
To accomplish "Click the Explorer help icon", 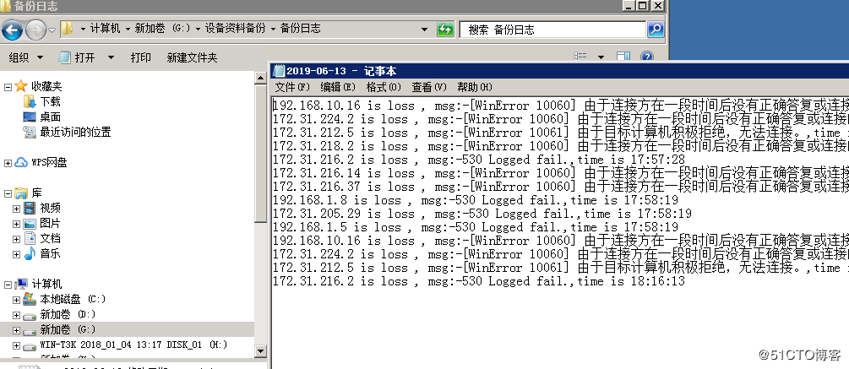I will [647, 56].
